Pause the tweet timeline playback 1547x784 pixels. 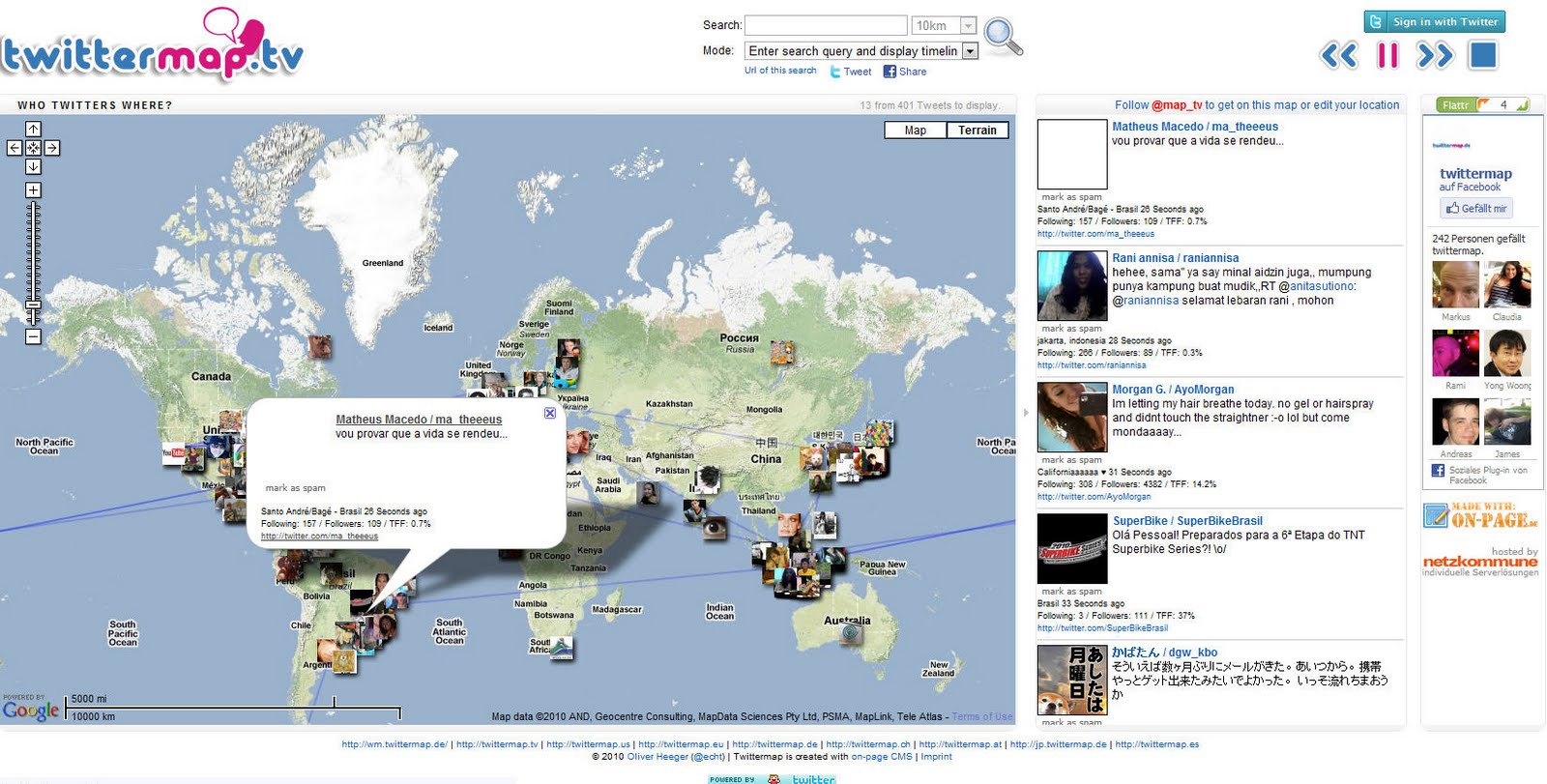pyautogui.click(x=1387, y=55)
